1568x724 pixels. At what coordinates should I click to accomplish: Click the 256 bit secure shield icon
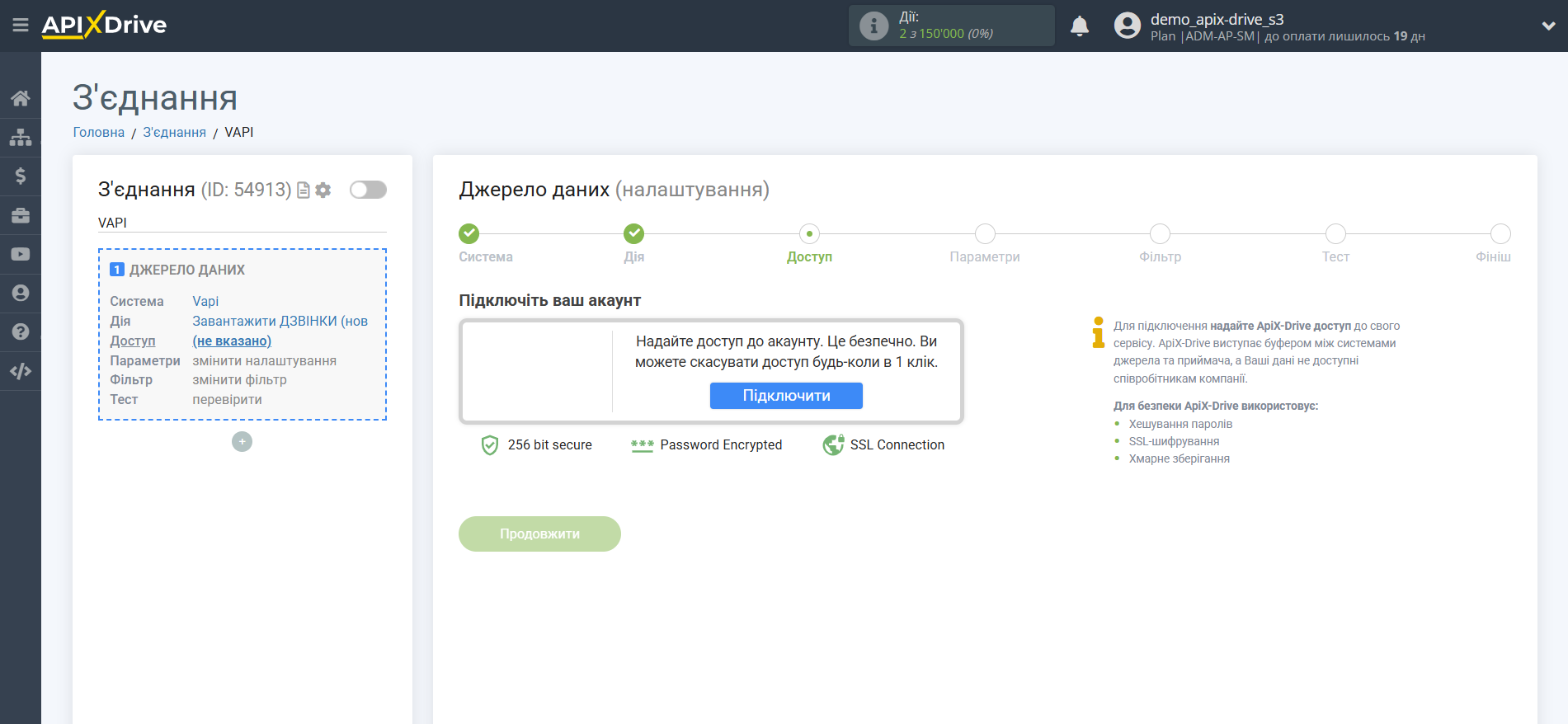coord(490,445)
